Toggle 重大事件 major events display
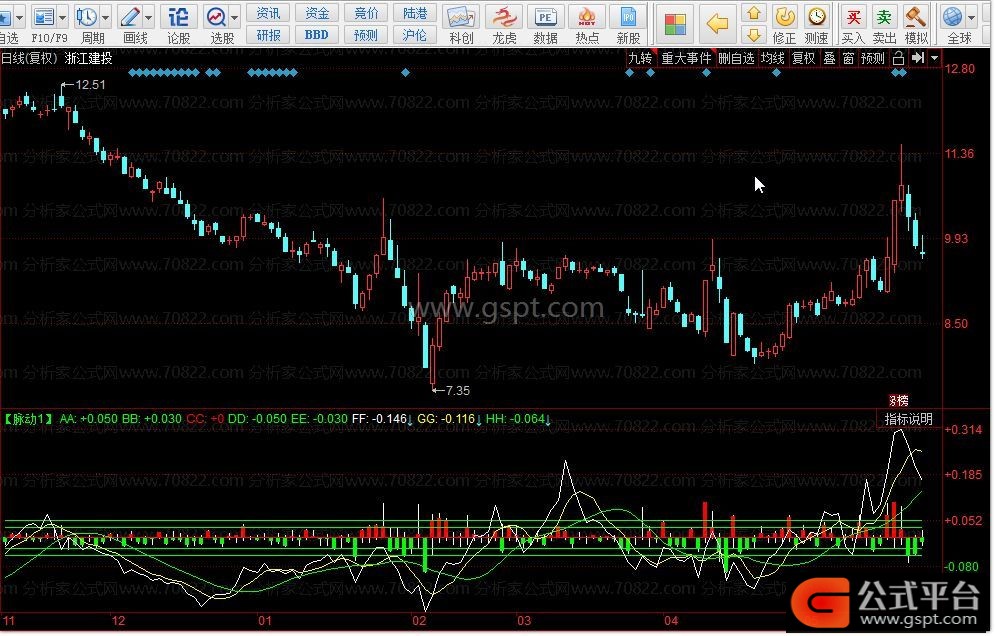The image size is (996, 636). tap(686, 58)
